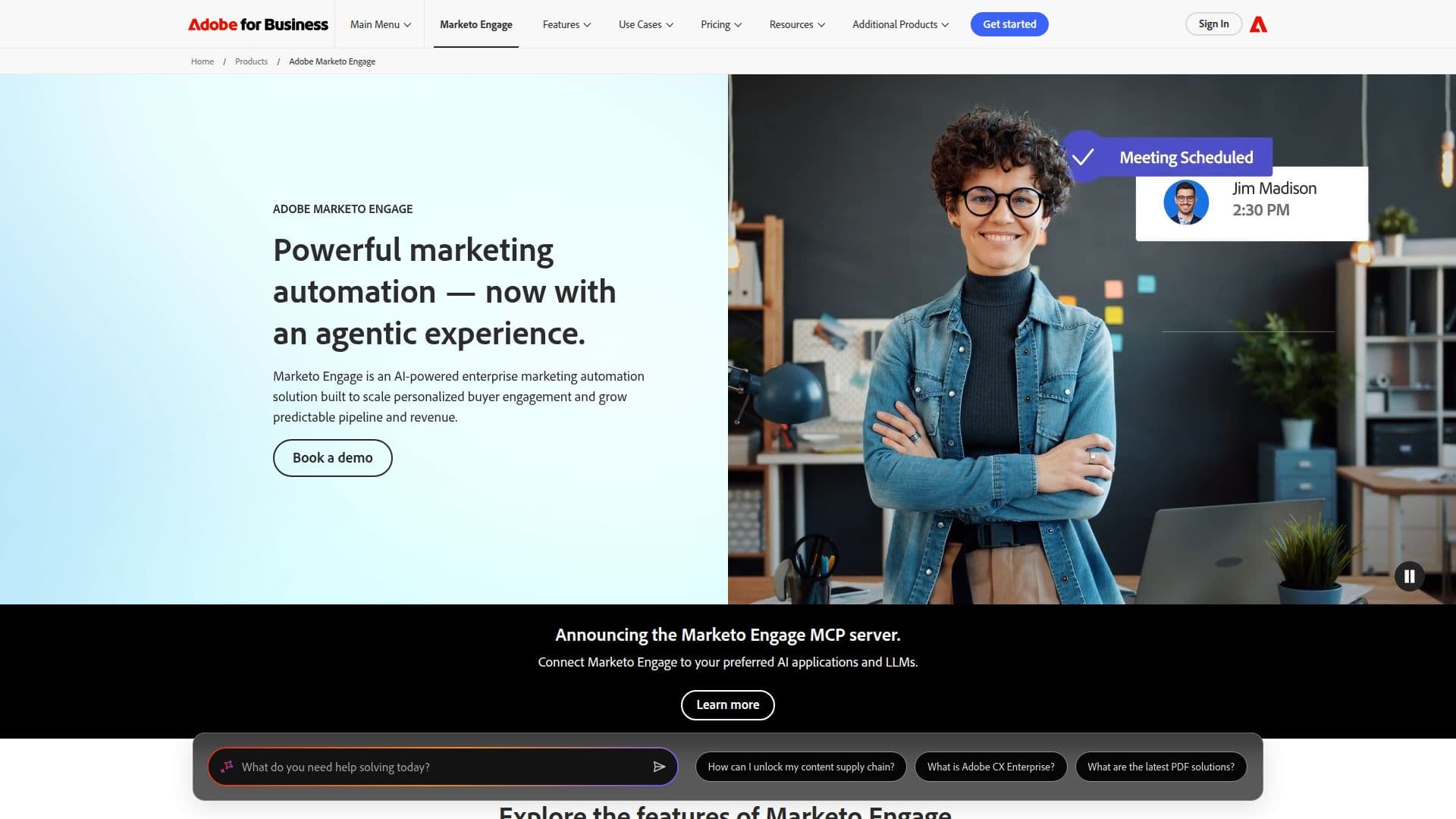Open Products breadcrumb link
The height and width of the screenshot is (819, 1456).
pos(251,61)
